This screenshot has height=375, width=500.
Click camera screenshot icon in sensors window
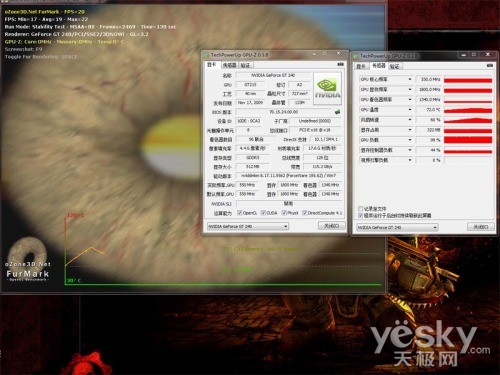point(489,66)
